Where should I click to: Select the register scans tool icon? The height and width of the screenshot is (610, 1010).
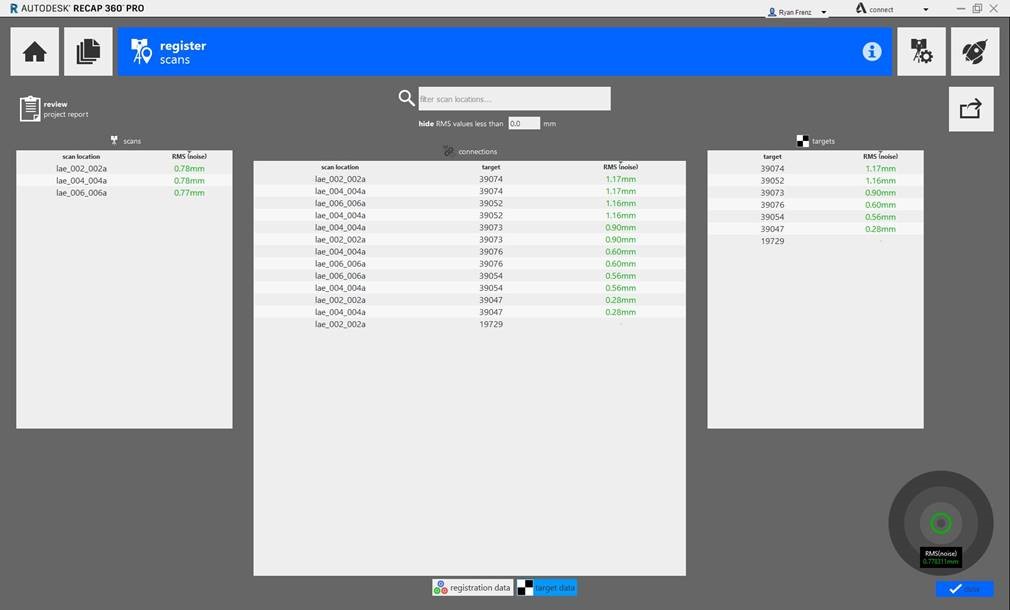point(140,51)
